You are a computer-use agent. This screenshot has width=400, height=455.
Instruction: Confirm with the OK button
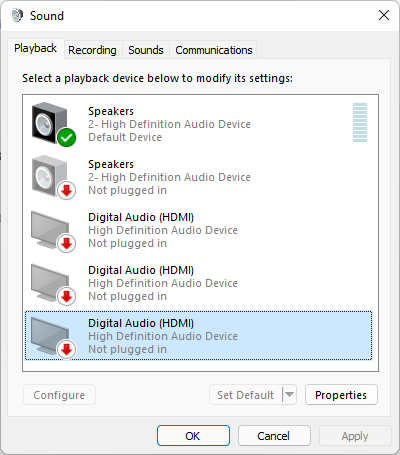193,436
